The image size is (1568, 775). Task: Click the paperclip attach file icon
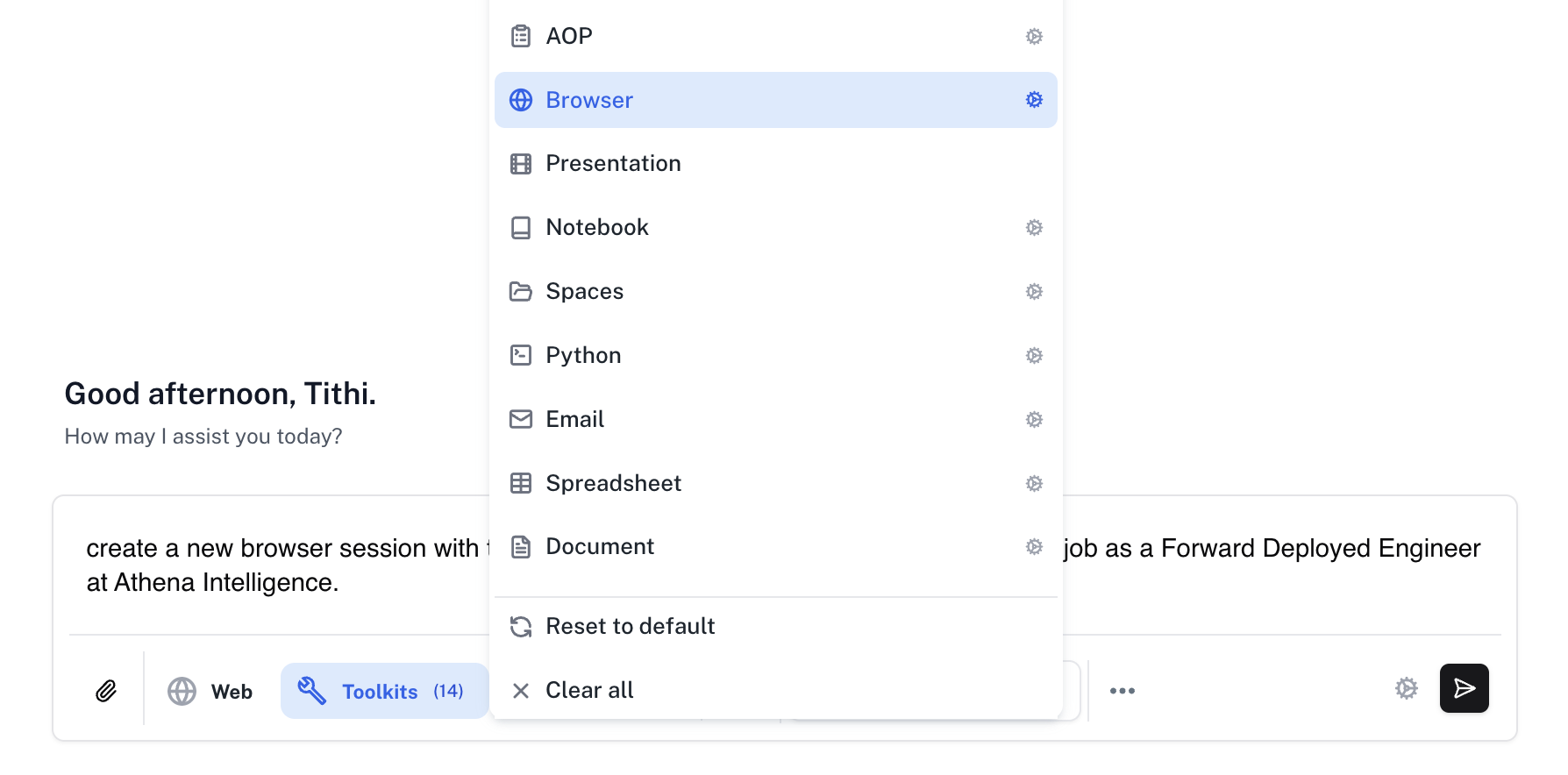[106, 691]
